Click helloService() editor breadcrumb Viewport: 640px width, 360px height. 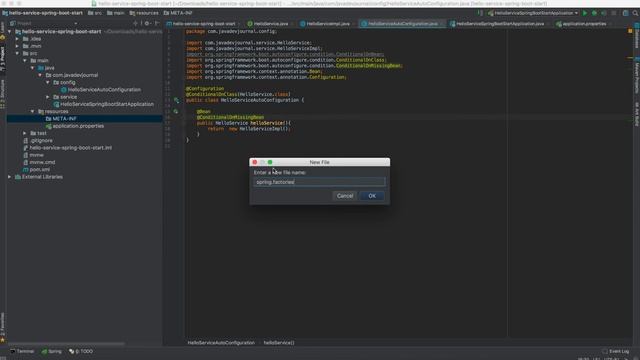click(279, 343)
